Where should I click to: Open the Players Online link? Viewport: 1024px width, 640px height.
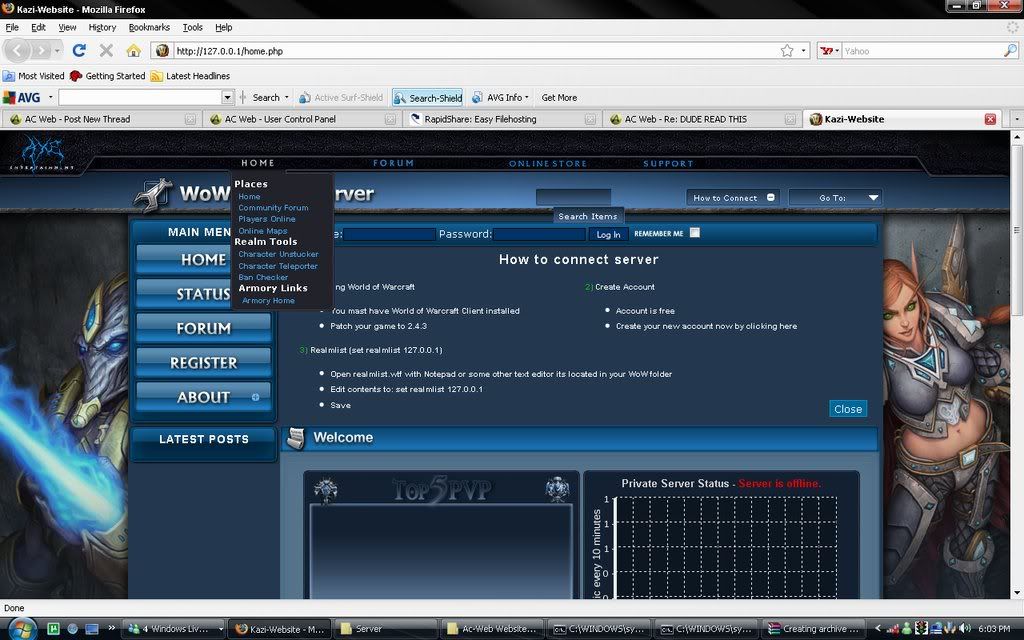266,219
